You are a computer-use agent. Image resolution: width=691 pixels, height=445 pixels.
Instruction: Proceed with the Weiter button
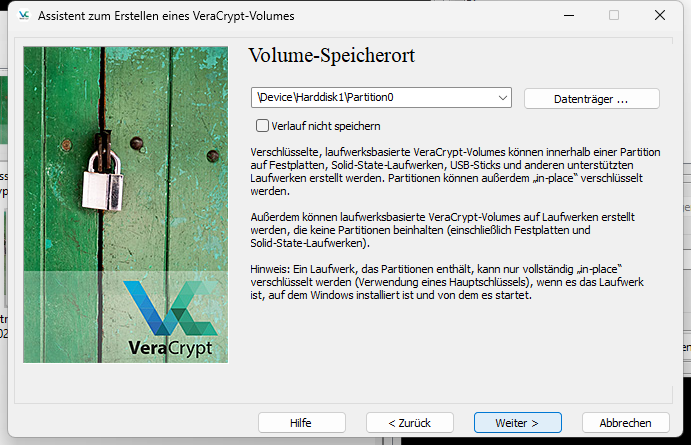point(517,423)
